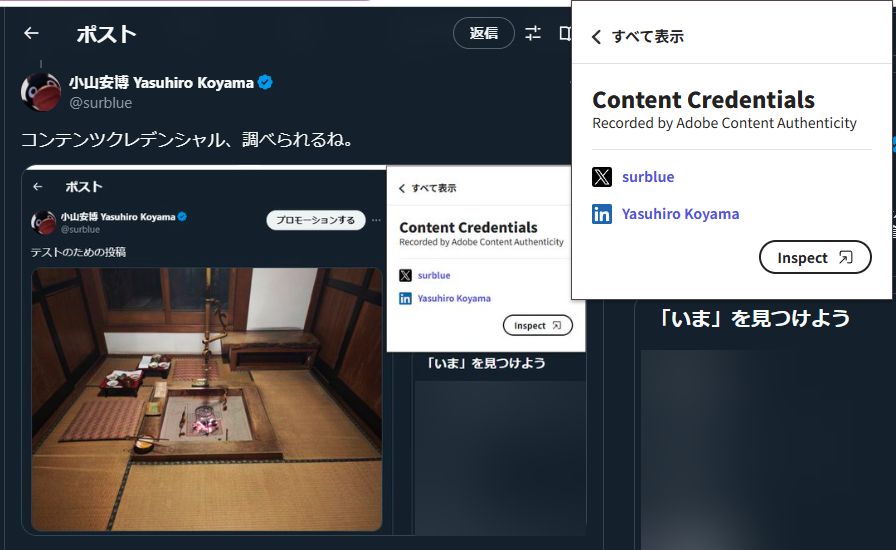Open the embedded screenshot image in the post
This screenshot has height=550, width=896.
click(x=304, y=350)
